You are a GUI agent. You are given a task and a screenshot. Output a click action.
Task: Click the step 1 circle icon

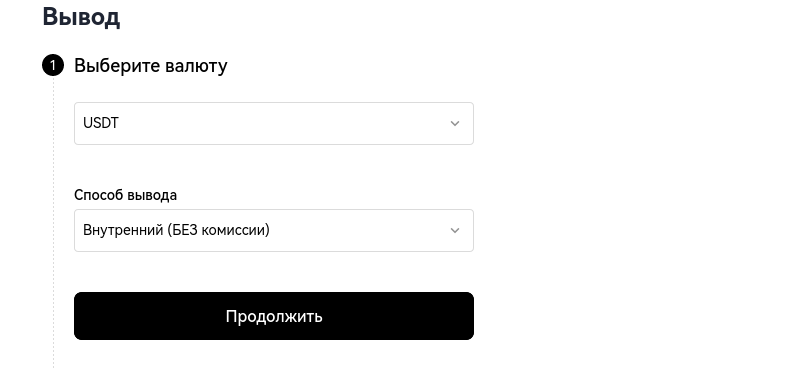pos(53,66)
